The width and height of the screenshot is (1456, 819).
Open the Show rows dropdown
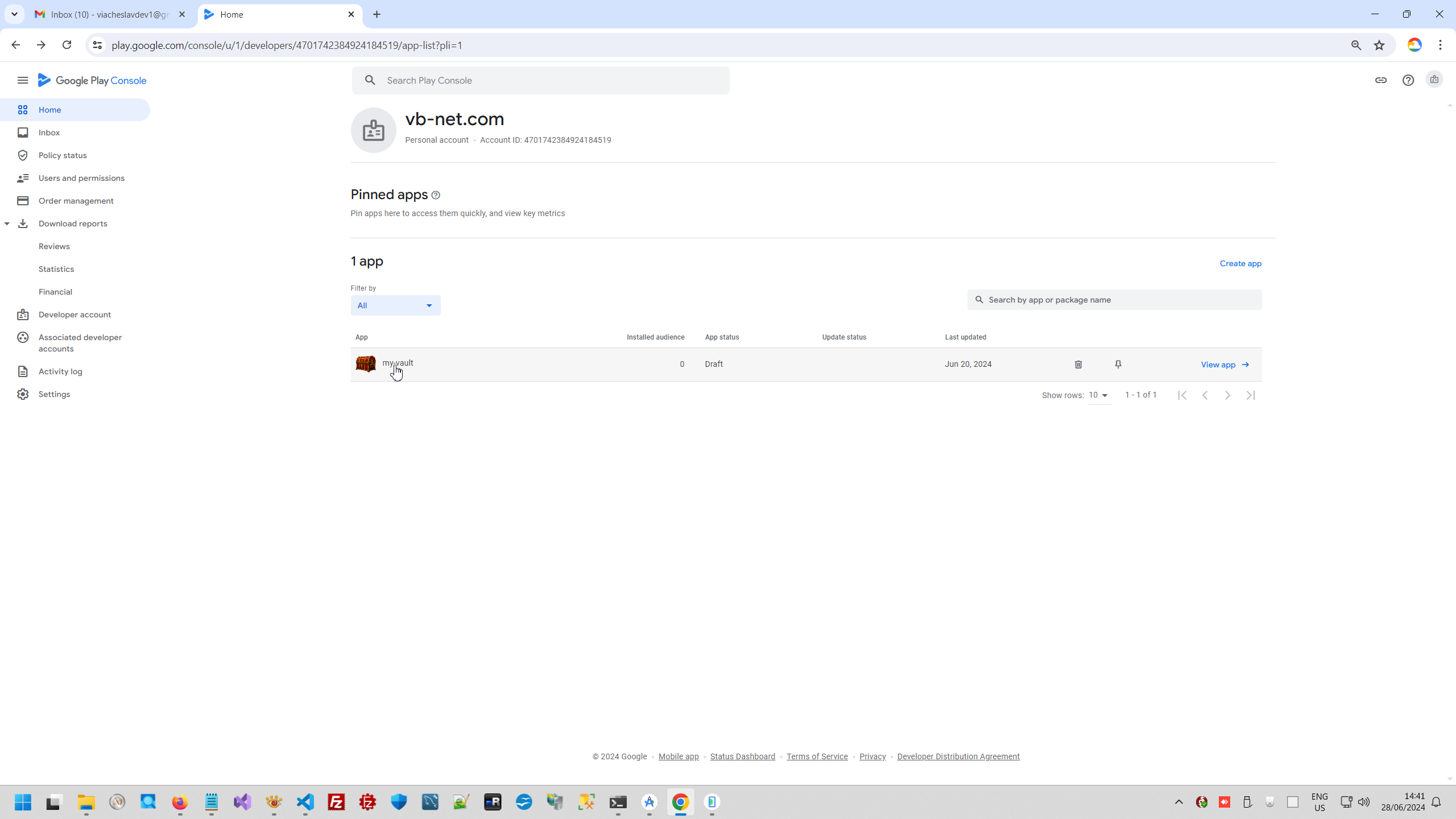point(1098,395)
